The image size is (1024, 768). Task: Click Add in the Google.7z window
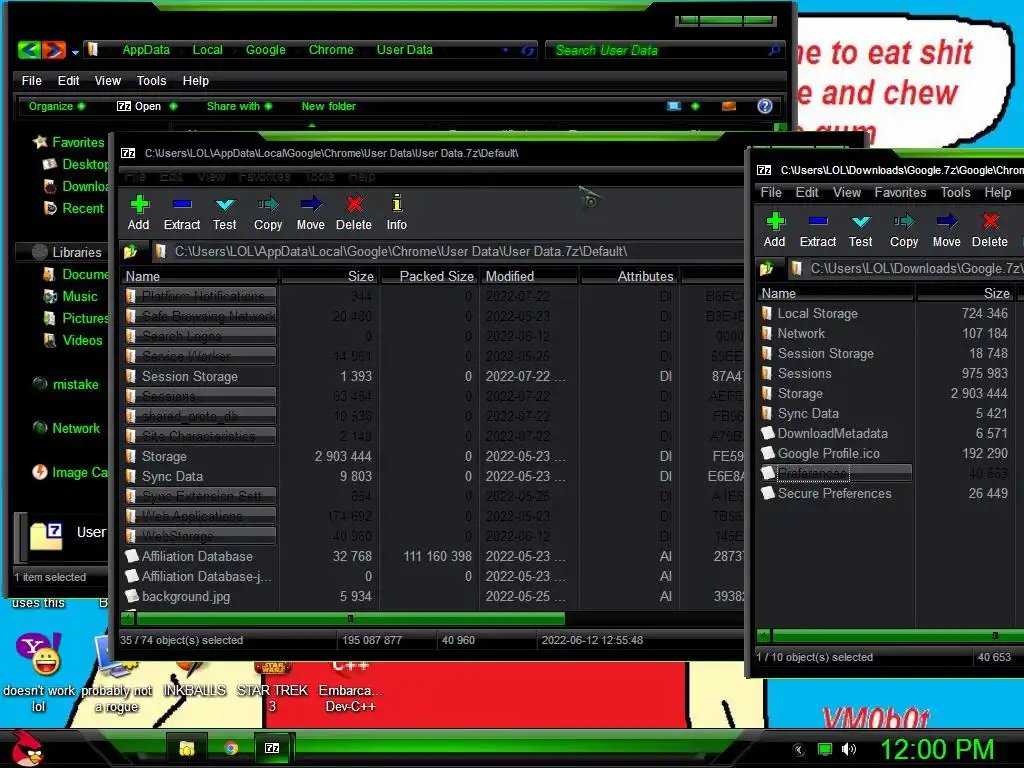[x=775, y=230]
